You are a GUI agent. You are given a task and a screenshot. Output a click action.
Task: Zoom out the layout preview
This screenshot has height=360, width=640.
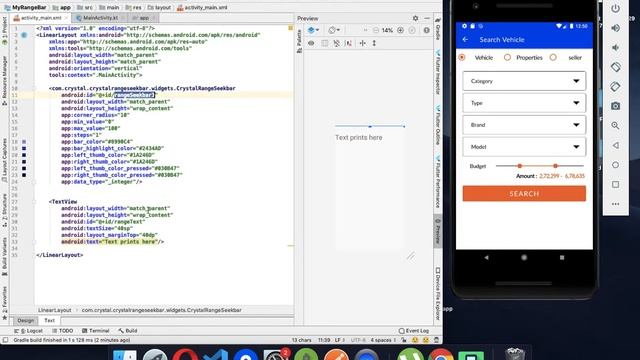click(x=376, y=30)
